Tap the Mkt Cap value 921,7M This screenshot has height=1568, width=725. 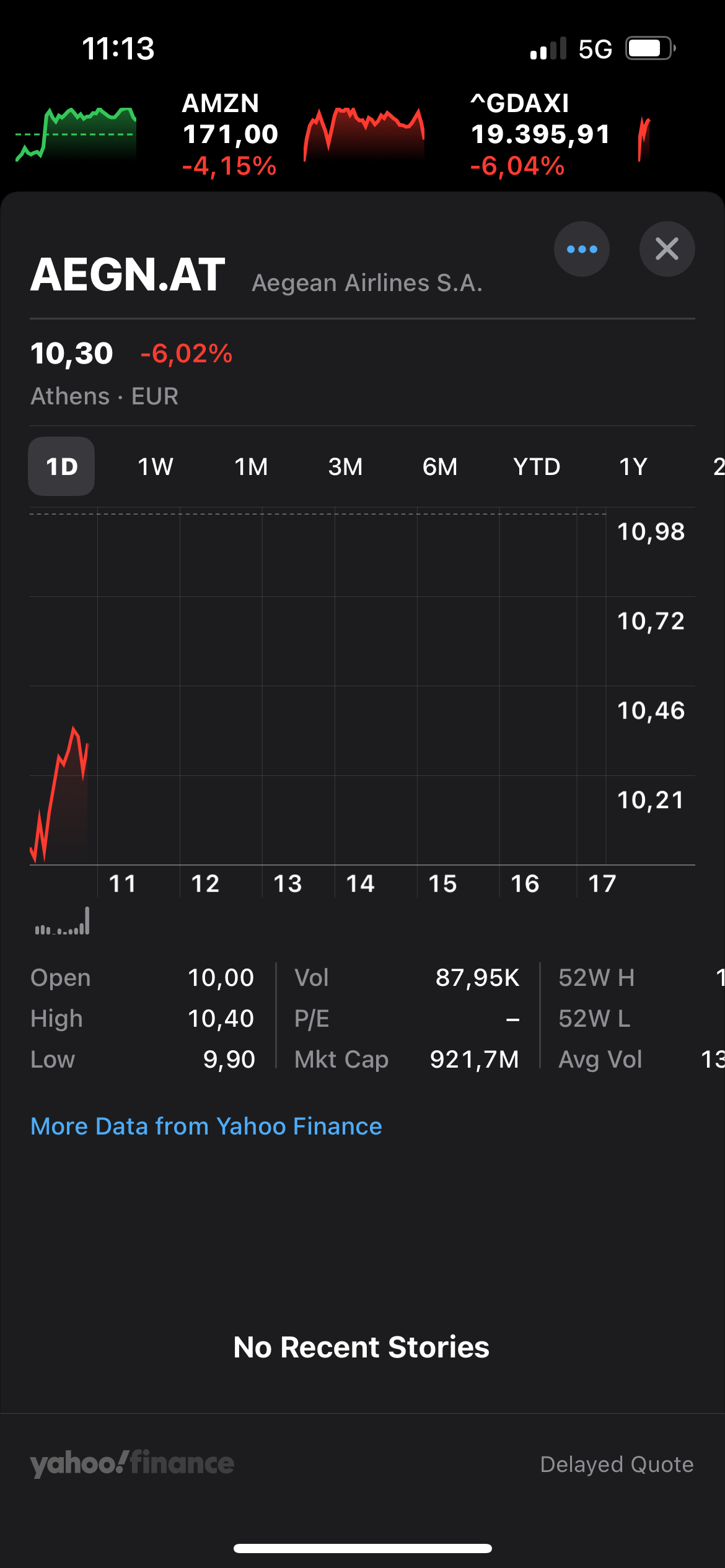[x=475, y=1060]
